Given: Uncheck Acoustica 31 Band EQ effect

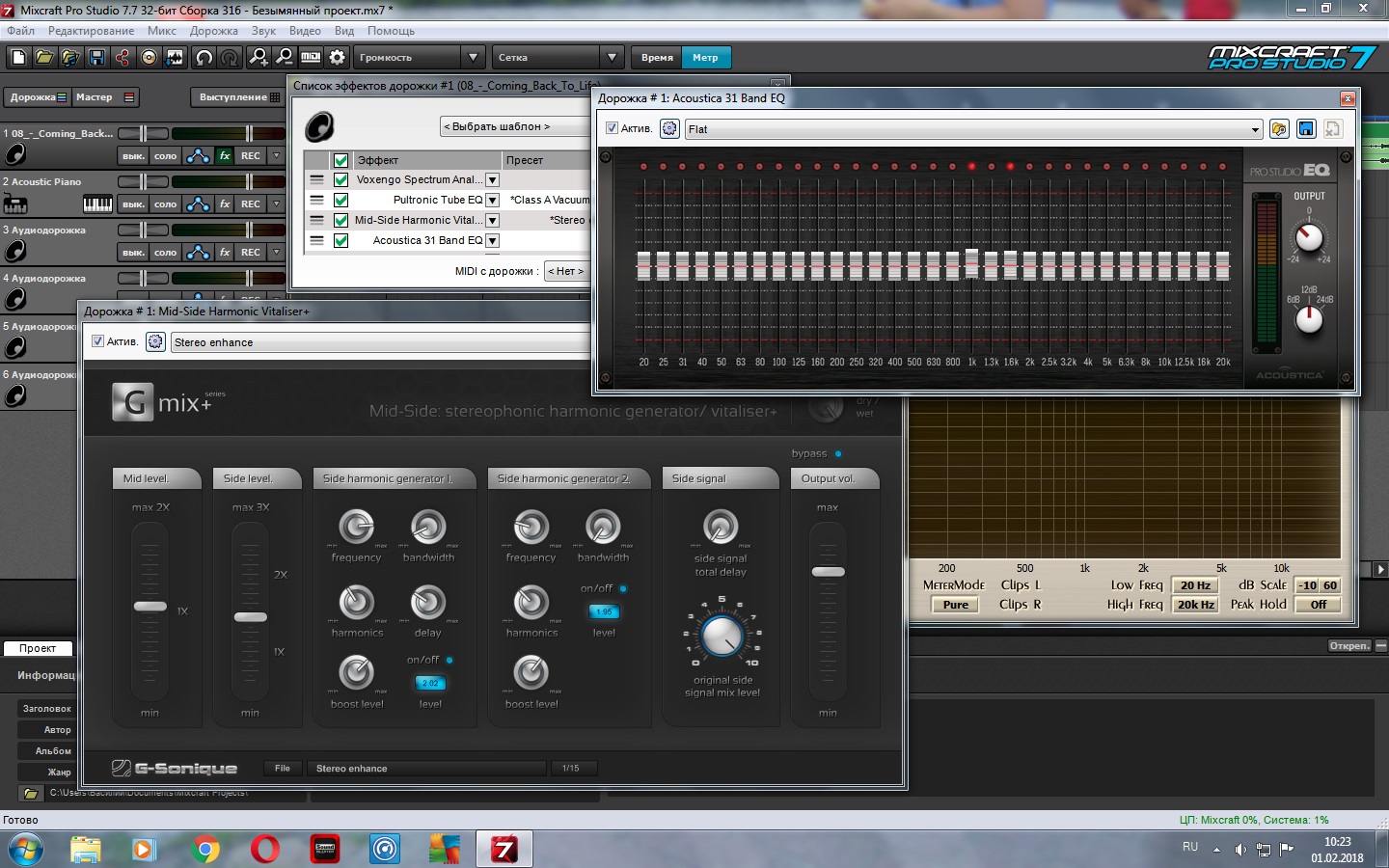Looking at the screenshot, I should point(340,240).
